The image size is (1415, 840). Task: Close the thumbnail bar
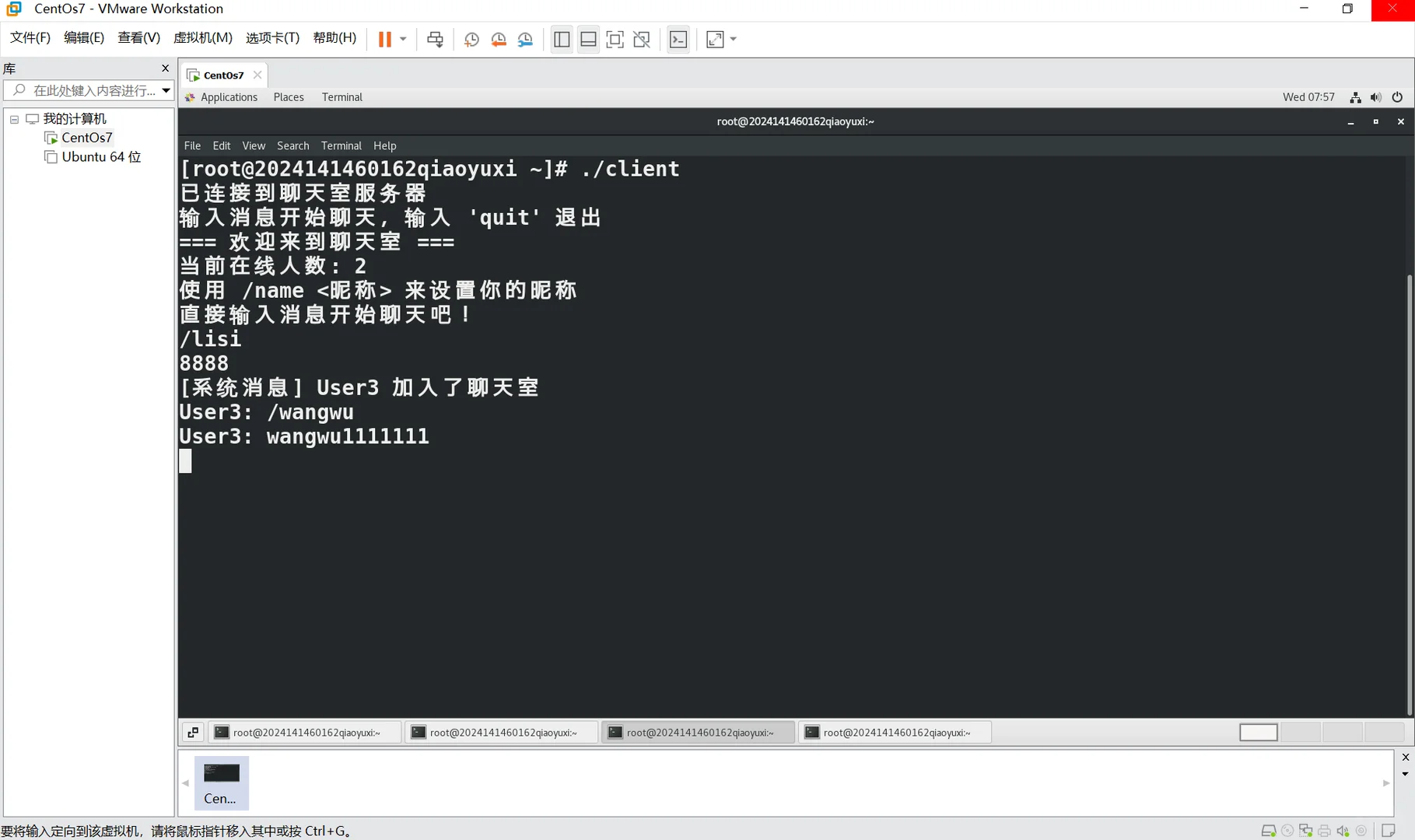(x=1406, y=758)
